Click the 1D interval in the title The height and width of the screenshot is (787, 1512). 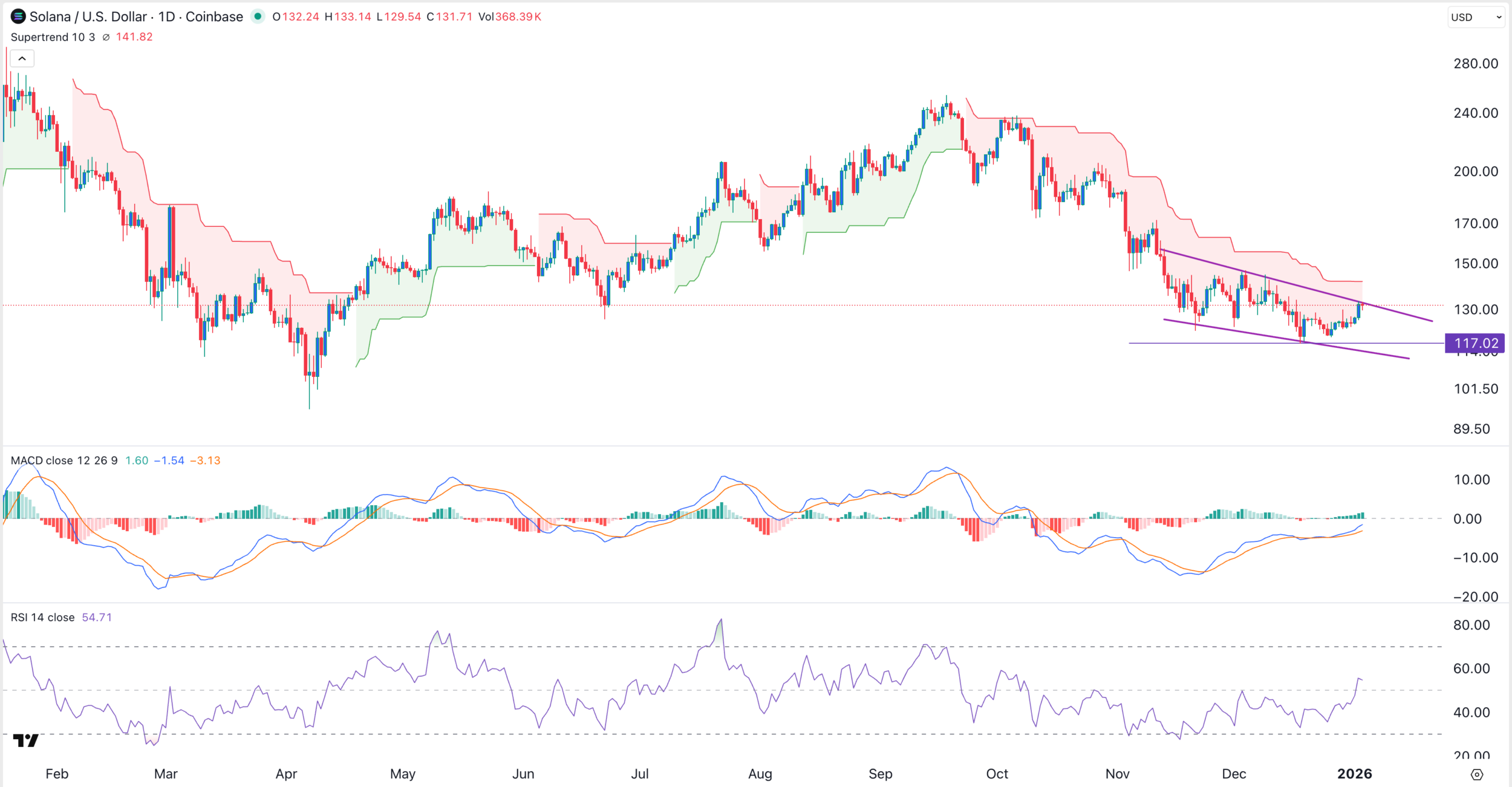[167, 17]
